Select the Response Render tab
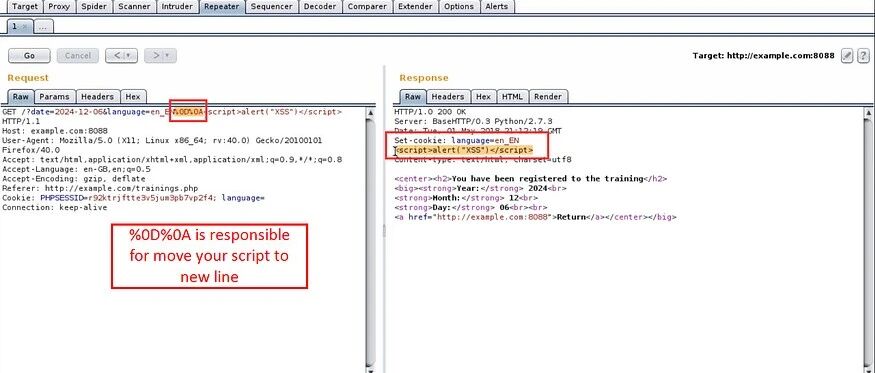The width and height of the screenshot is (875, 373). click(548, 97)
